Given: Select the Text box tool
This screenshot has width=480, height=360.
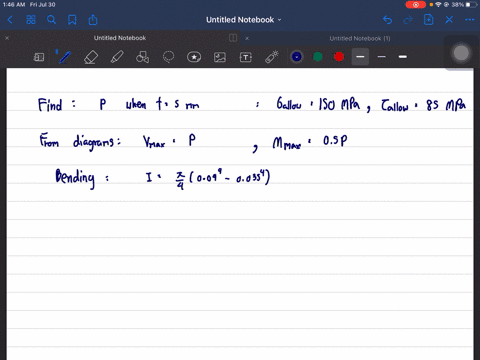Looking at the screenshot, I should pos(246,57).
